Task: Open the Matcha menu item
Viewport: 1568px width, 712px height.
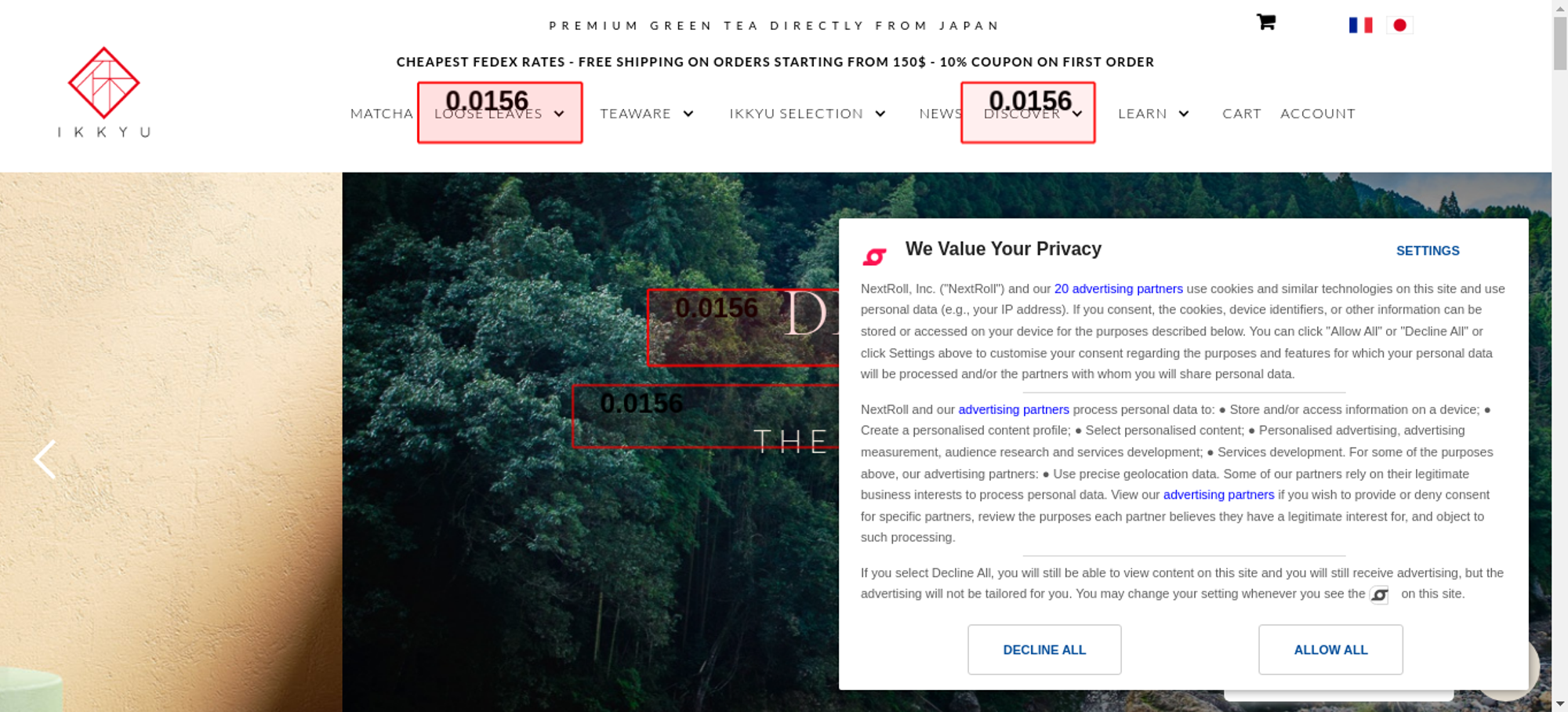Action: 382,114
